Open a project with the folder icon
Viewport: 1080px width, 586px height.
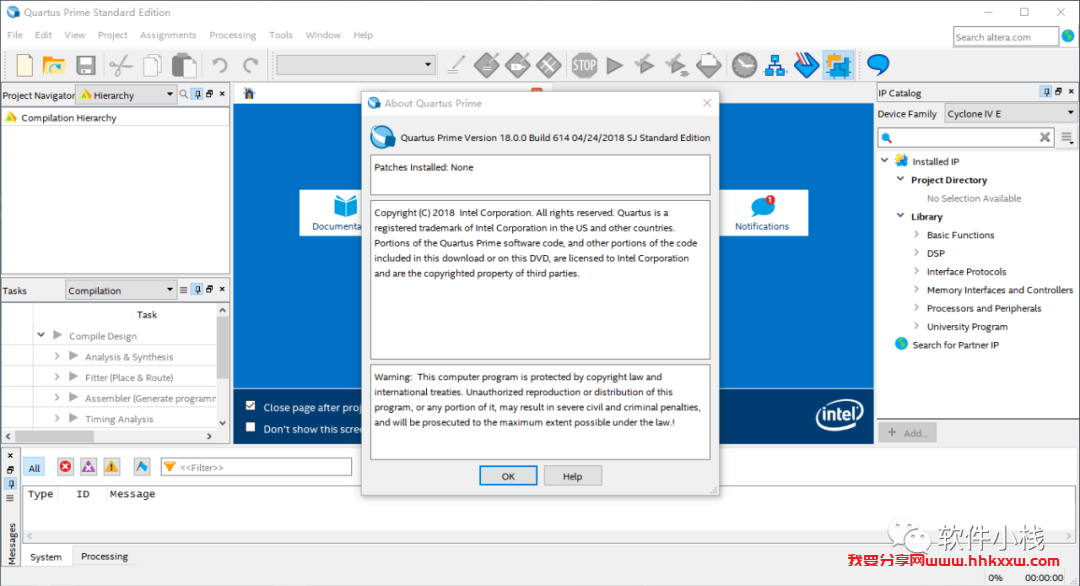tap(54, 65)
